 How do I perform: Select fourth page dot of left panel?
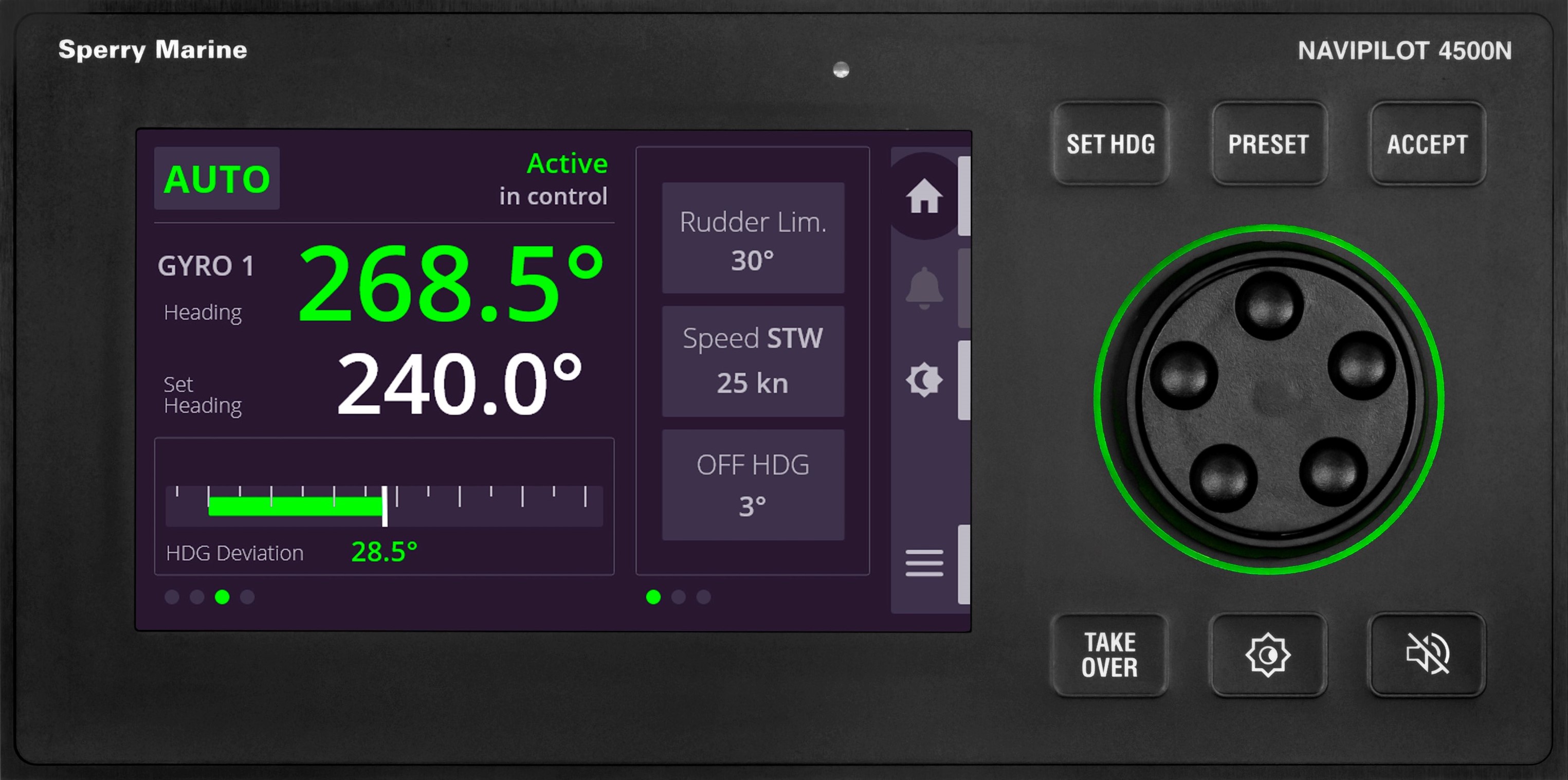[x=247, y=597]
